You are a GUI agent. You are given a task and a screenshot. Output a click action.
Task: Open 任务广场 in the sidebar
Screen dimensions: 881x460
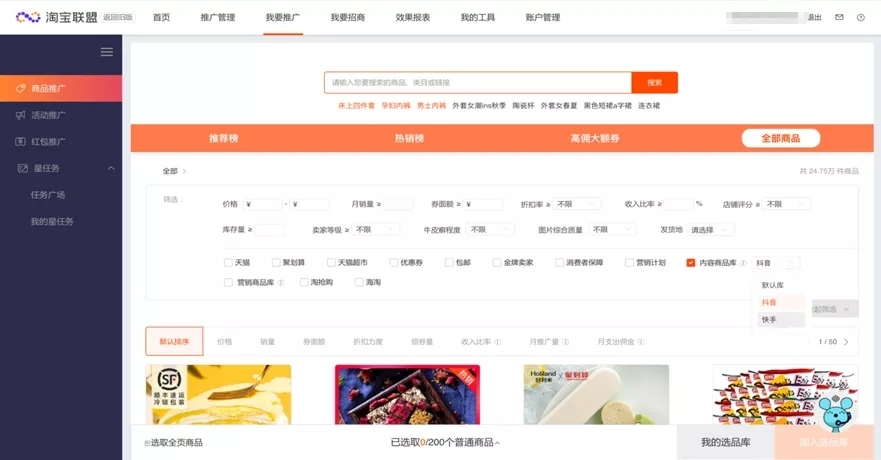[48, 195]
